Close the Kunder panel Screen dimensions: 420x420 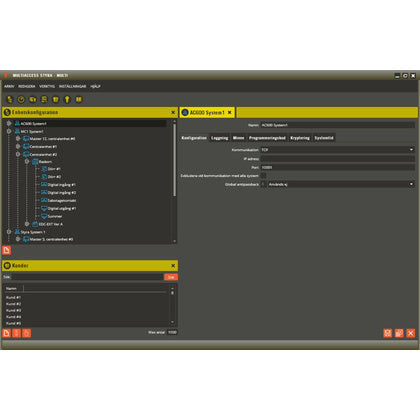point(173,266)
